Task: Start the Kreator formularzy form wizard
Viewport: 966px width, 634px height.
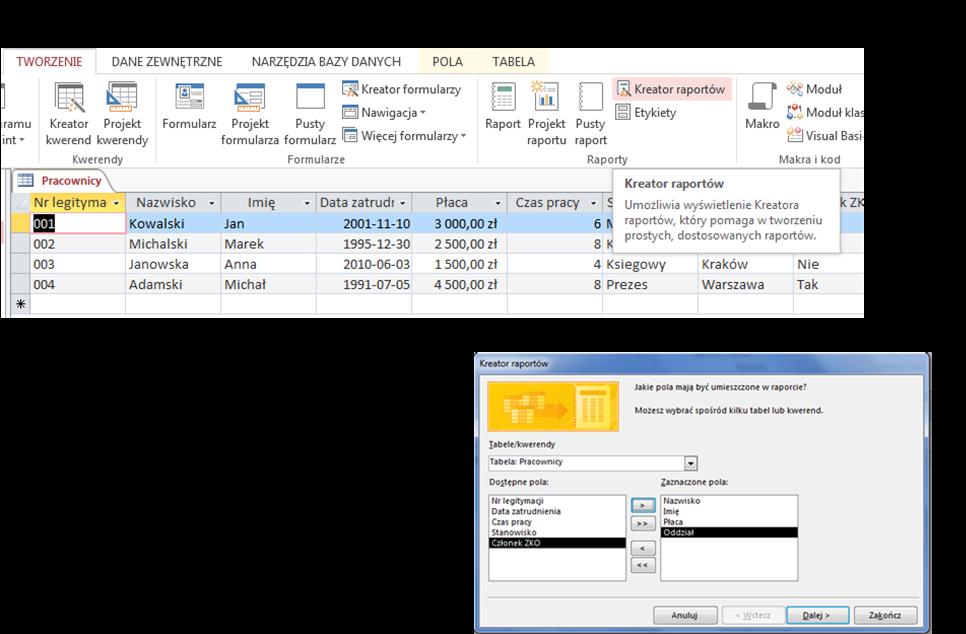Action: click(402, 89)
